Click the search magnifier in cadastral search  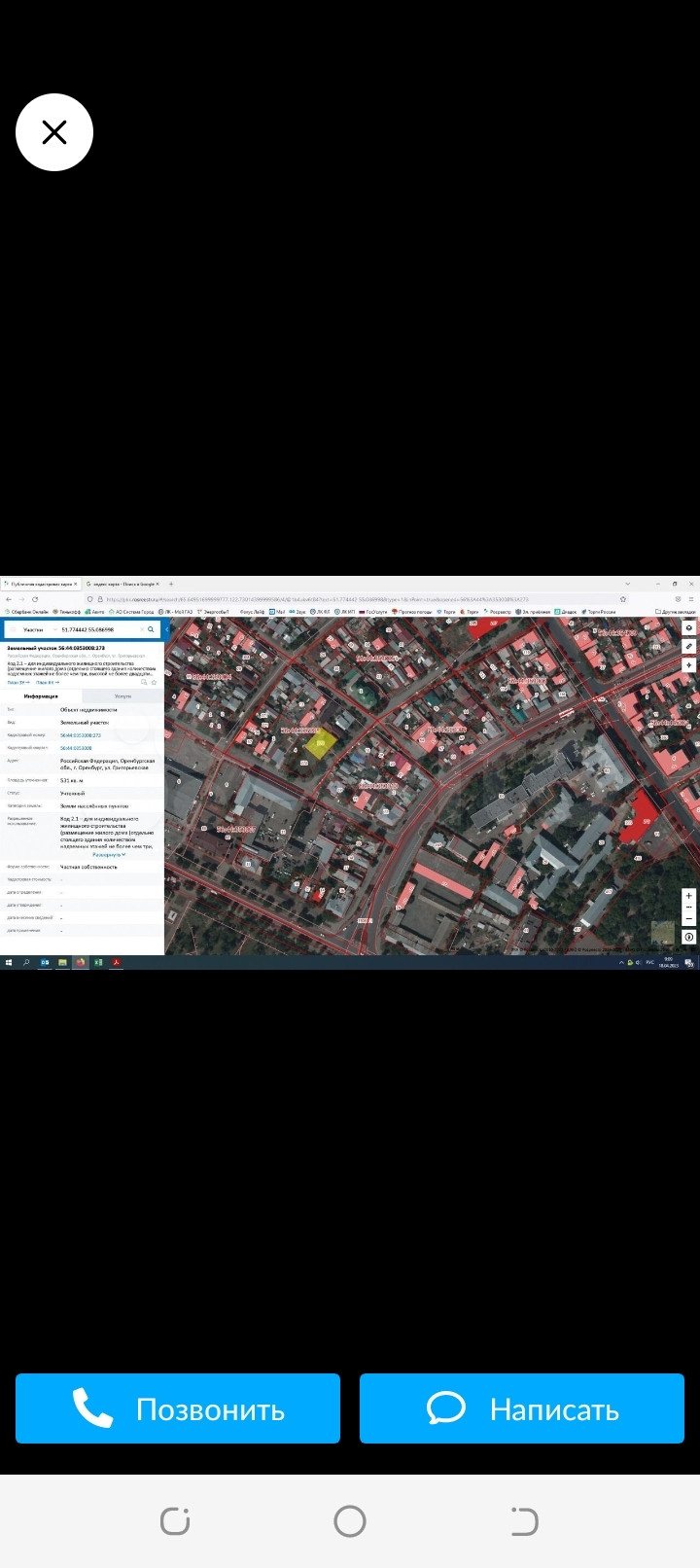151,629
